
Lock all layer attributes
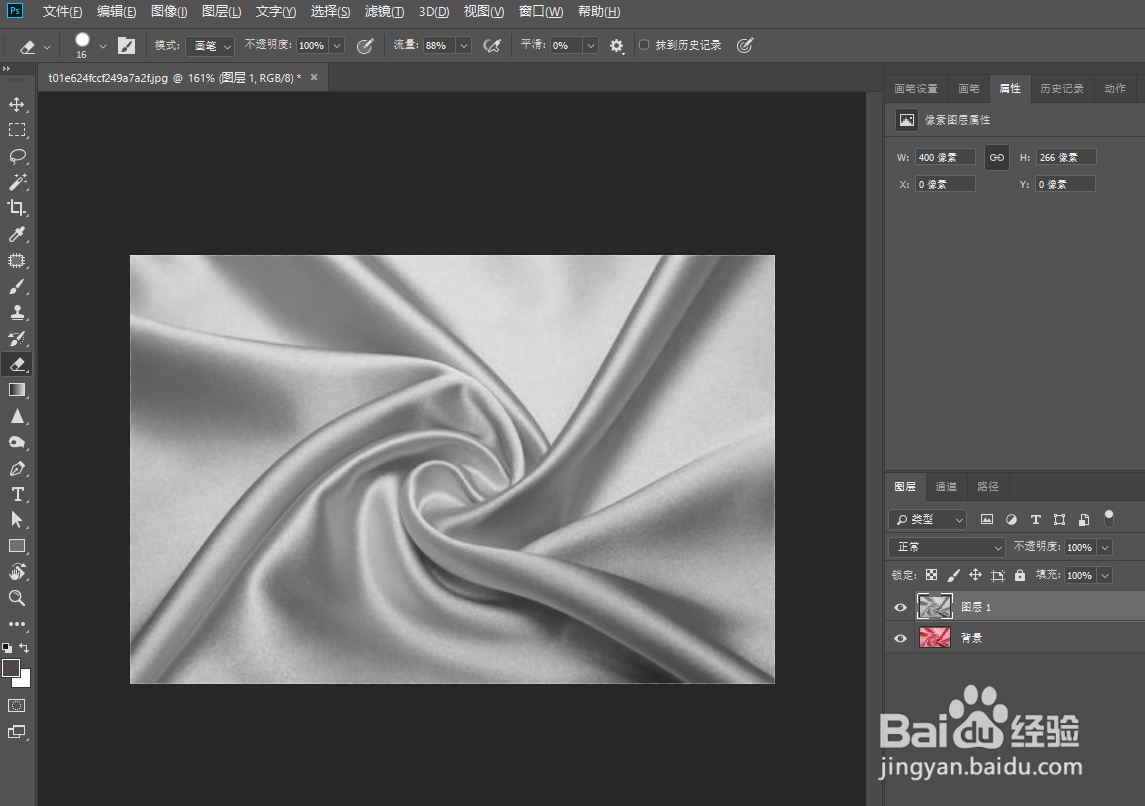(x=1020, y=575)
